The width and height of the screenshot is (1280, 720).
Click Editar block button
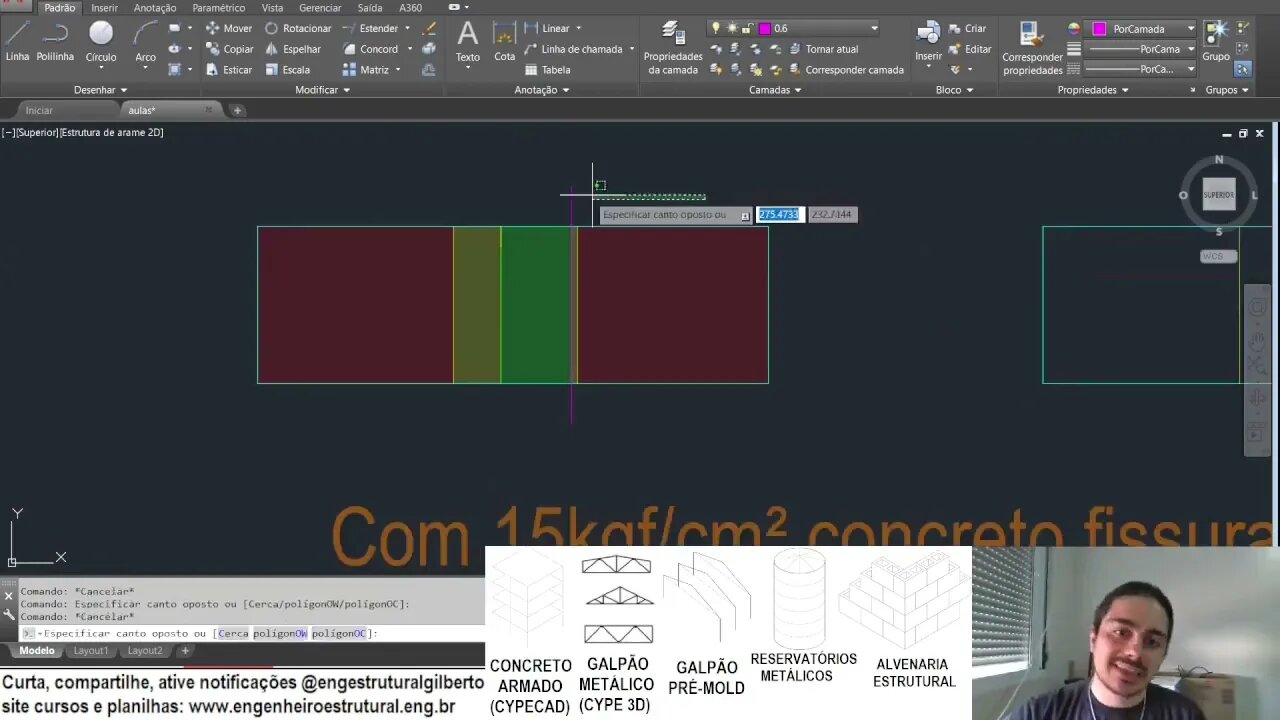[x=969, y=49]
